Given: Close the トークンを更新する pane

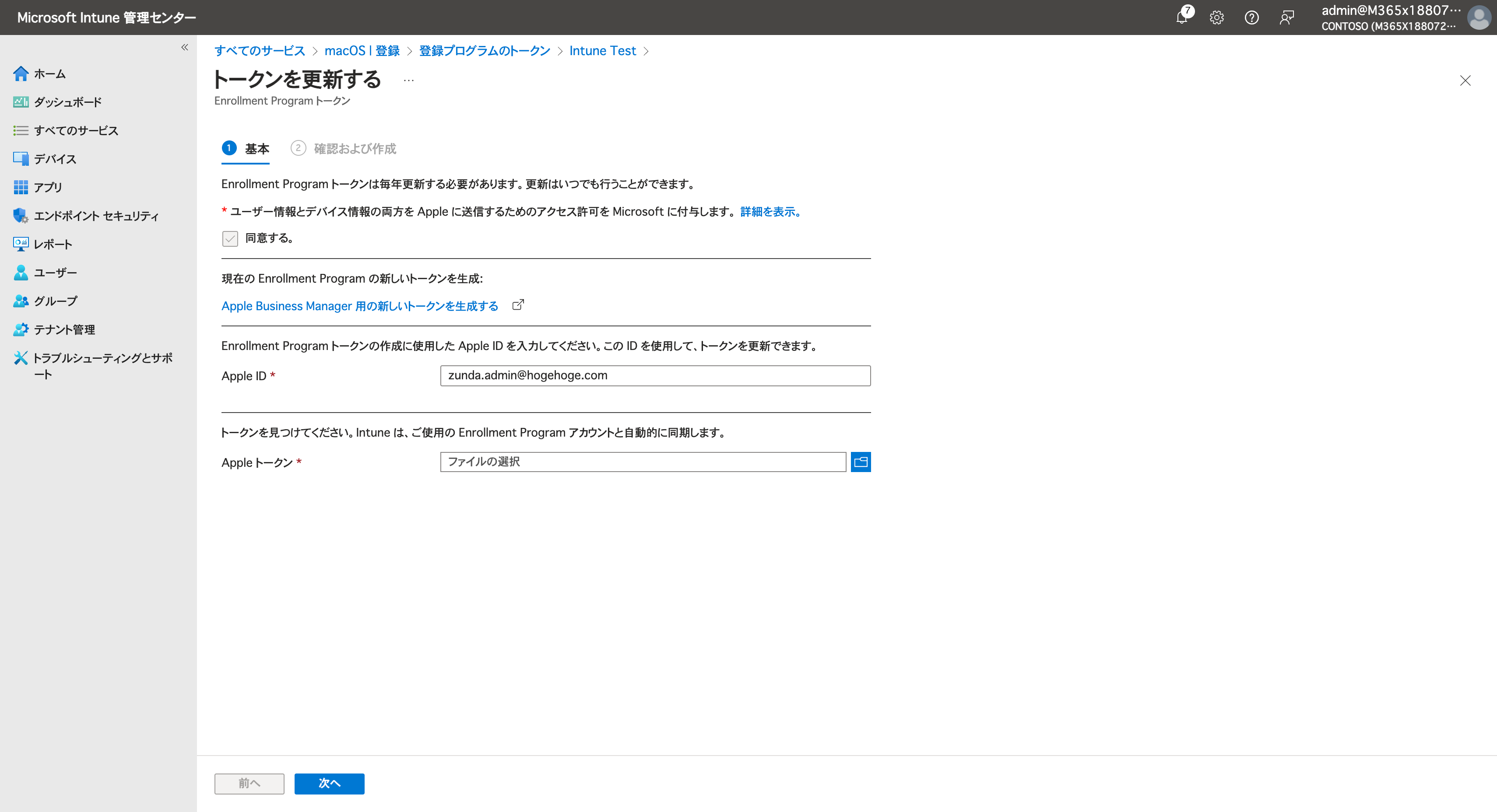Looking at the screenshot, I should pos(1465,81).
